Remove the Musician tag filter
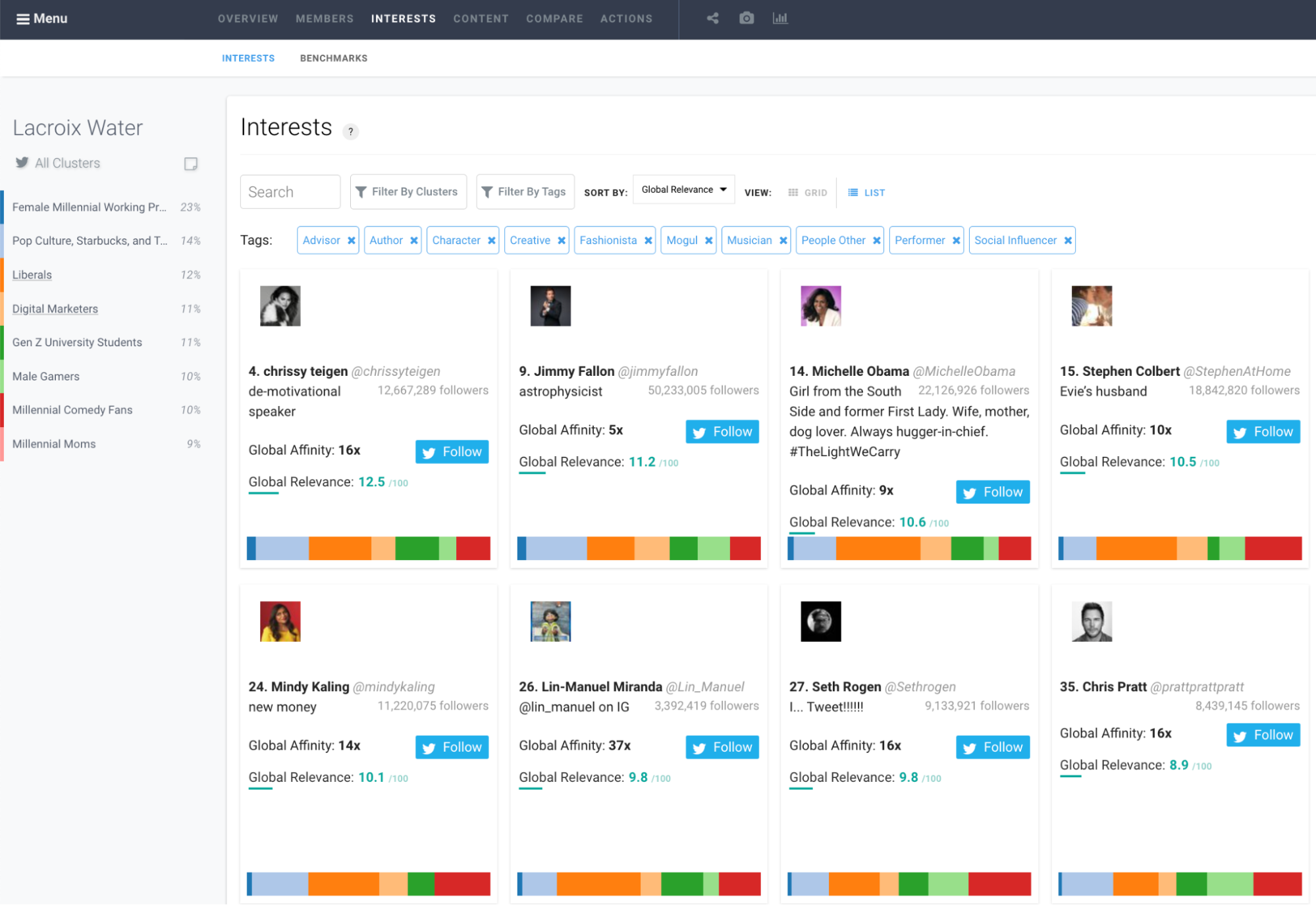 coord(783,241)
